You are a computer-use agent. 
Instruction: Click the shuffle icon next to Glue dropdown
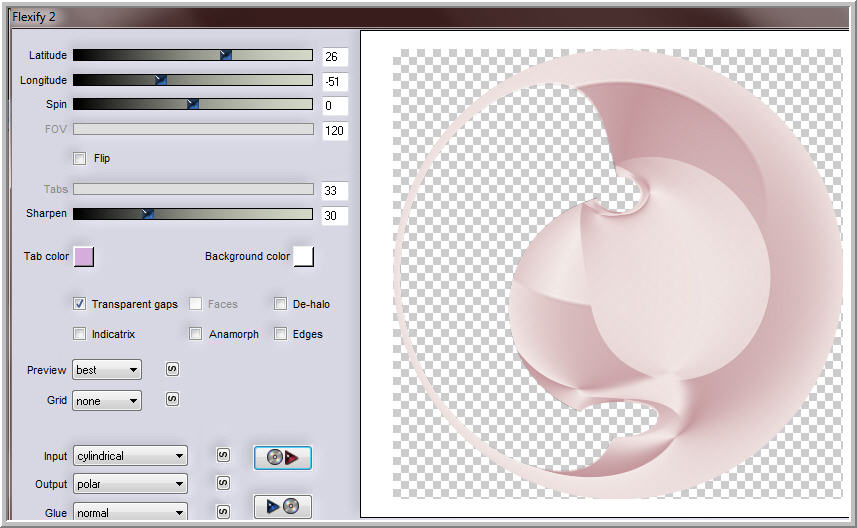coord(223,512)
